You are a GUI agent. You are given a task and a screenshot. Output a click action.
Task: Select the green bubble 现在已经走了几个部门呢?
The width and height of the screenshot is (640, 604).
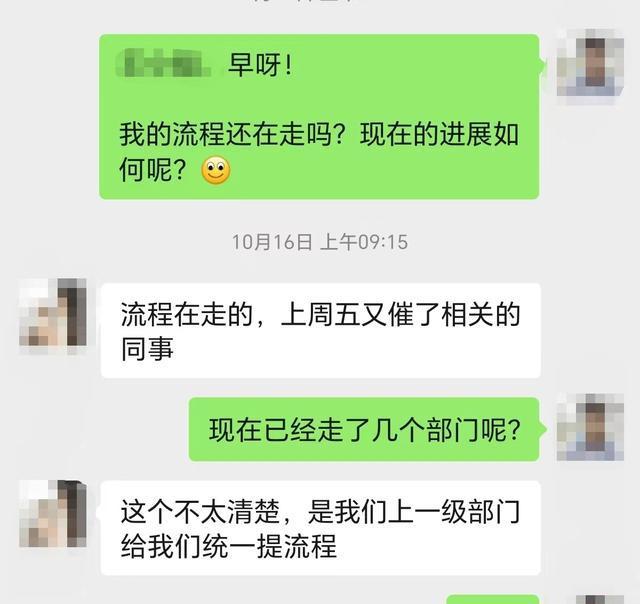pos(364,429)
